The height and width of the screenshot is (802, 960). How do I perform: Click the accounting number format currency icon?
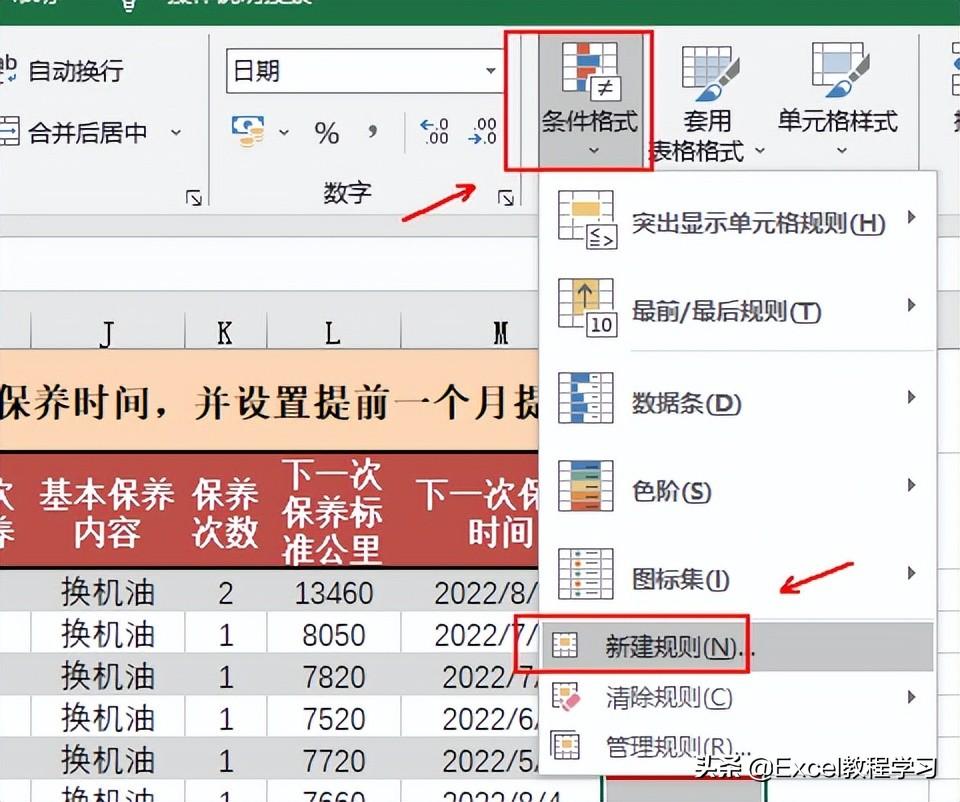point(247,130)
